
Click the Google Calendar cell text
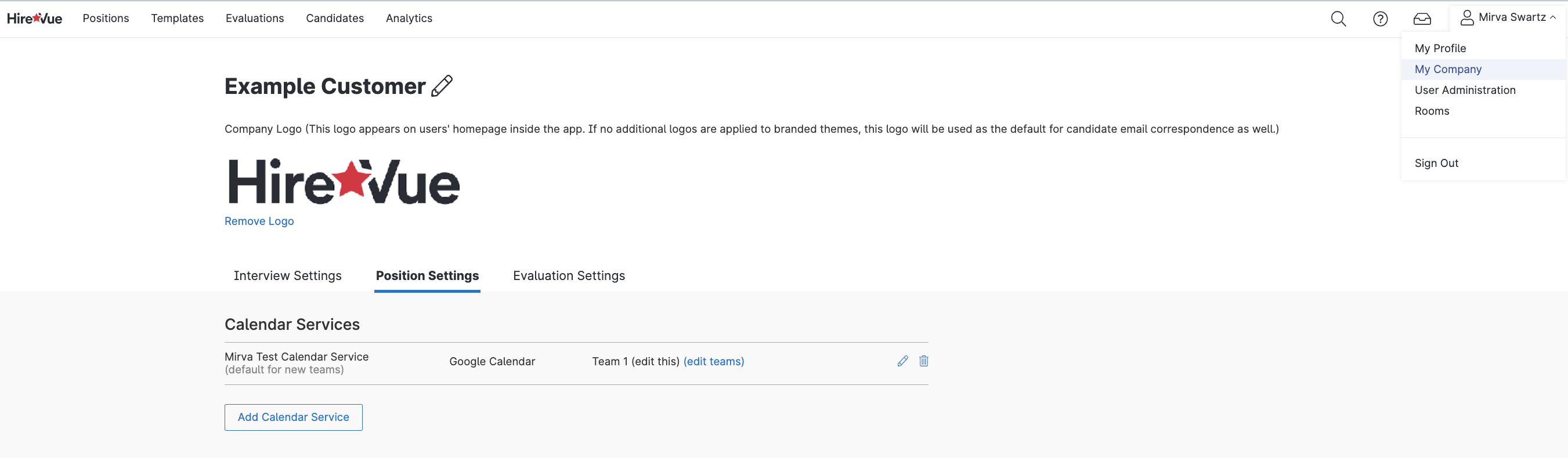tap(492, 361)
